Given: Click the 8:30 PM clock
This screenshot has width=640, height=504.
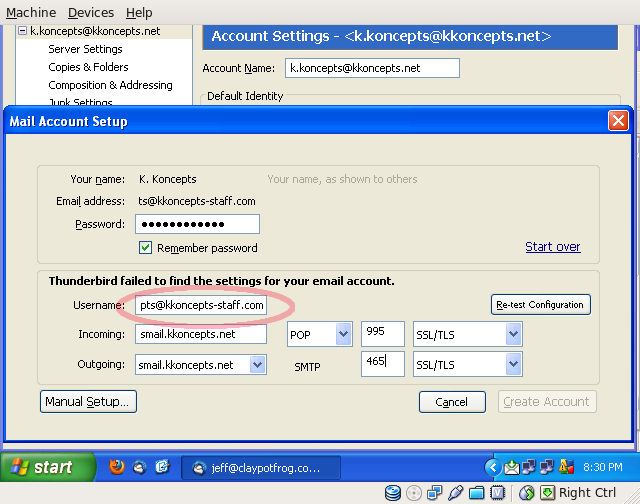Looking at the screenshot, I should pos(603,467).
